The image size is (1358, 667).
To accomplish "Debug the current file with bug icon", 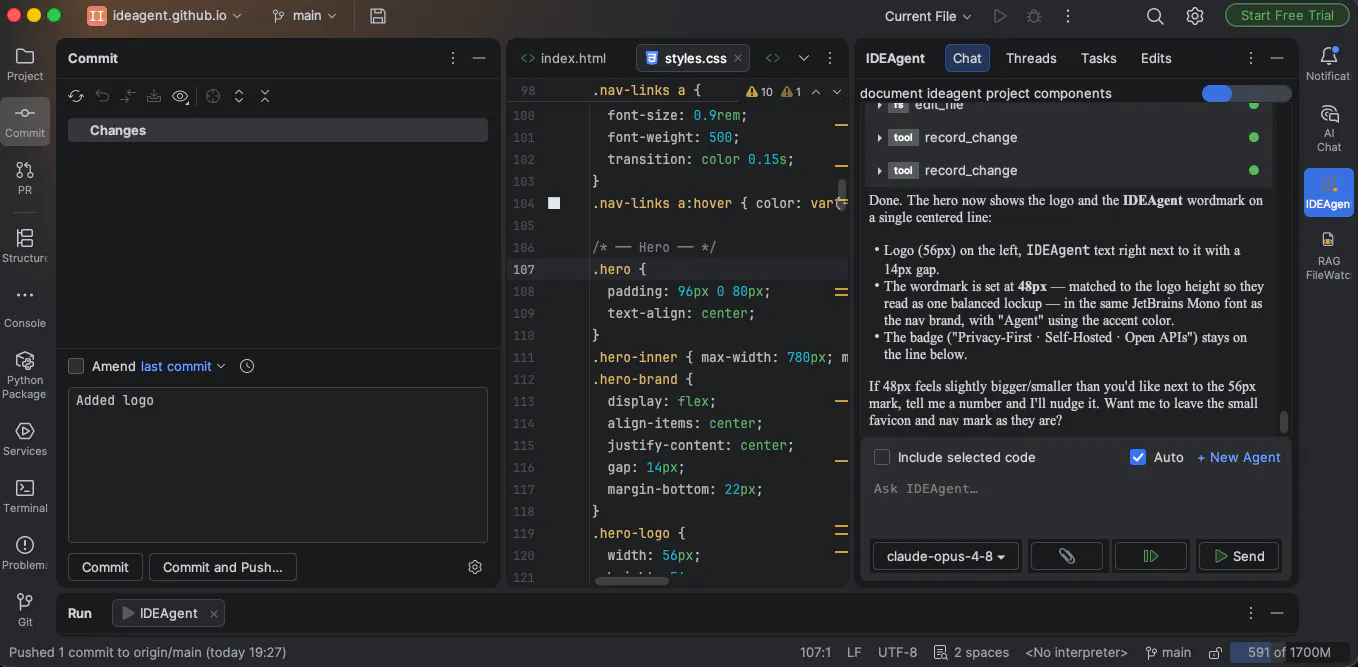I will coord(1034,16).
